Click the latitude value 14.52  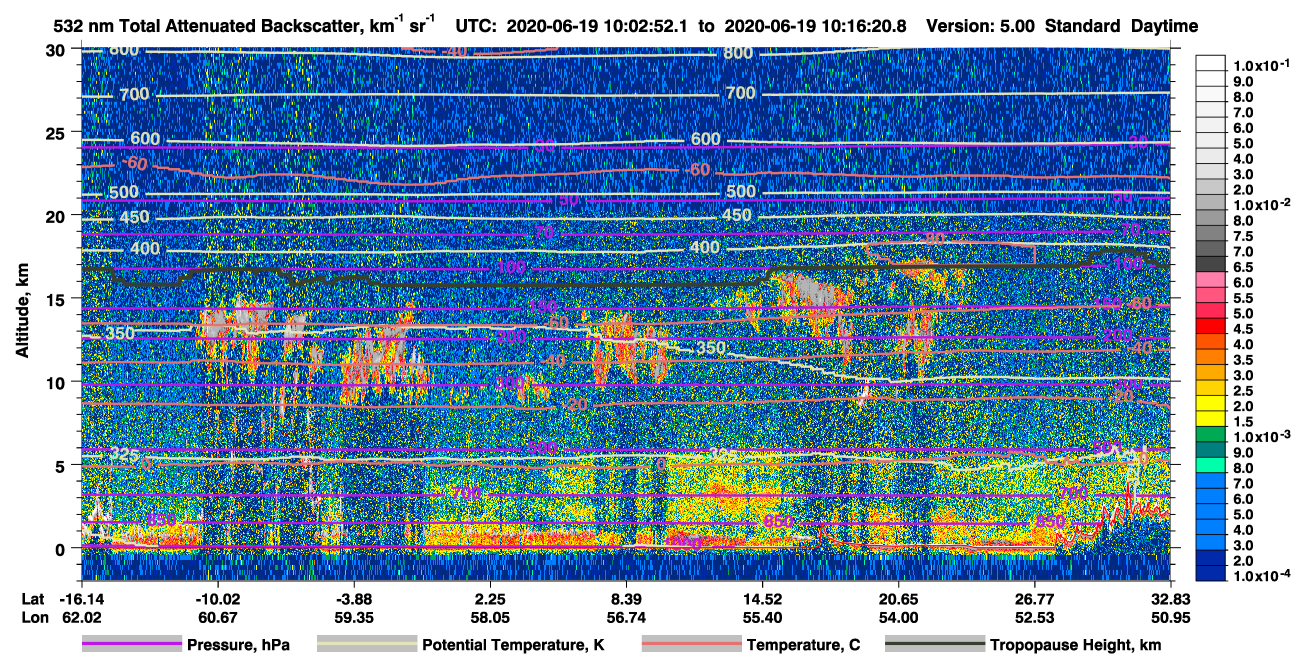[762, 598]
